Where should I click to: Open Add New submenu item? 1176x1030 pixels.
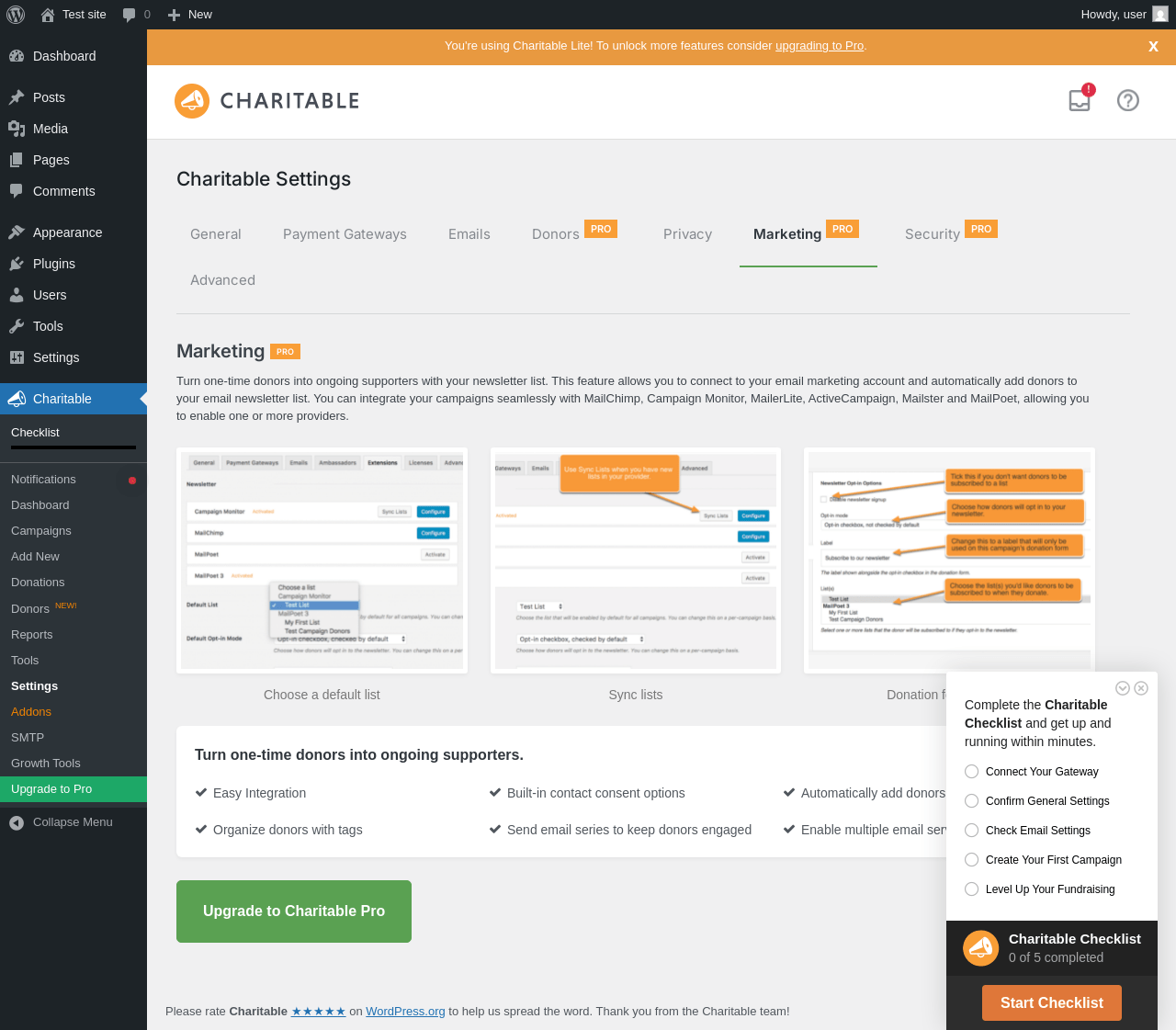click(73, 557)
